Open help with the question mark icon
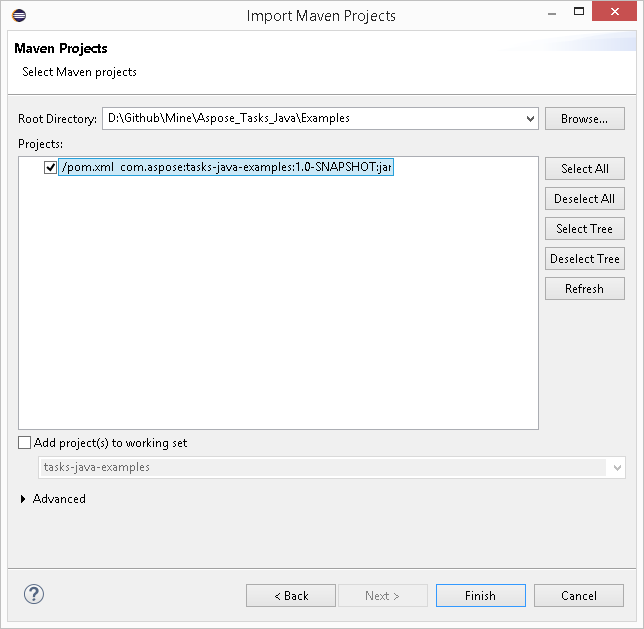The image size is (644, 629). (34, 595)
